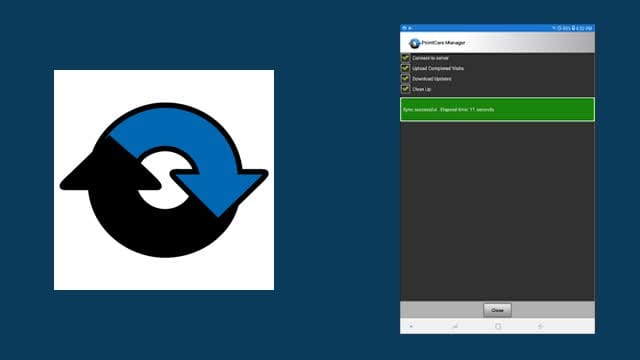640x360 pixels.
Task: Tap the clock time in the status bar
Action: [x=584, y=28]
